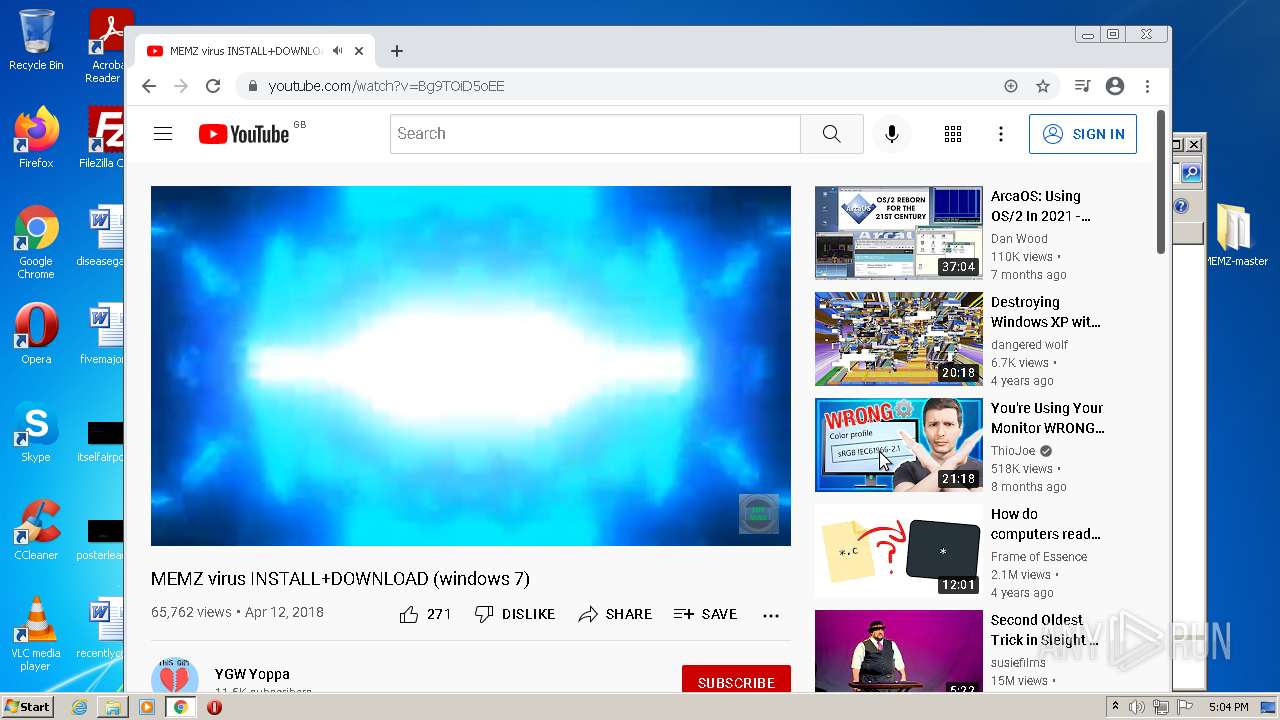Viewport: 1280px width, 720px height.
Task: Go forward in Chrome
Action: (x=181, y=86)
